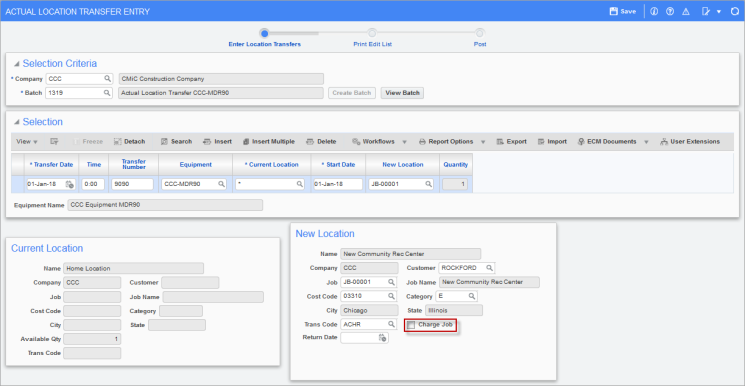Click Search in the Selection toolbar
The height and width of the screenshot is (386, 745).
(176, 141)
